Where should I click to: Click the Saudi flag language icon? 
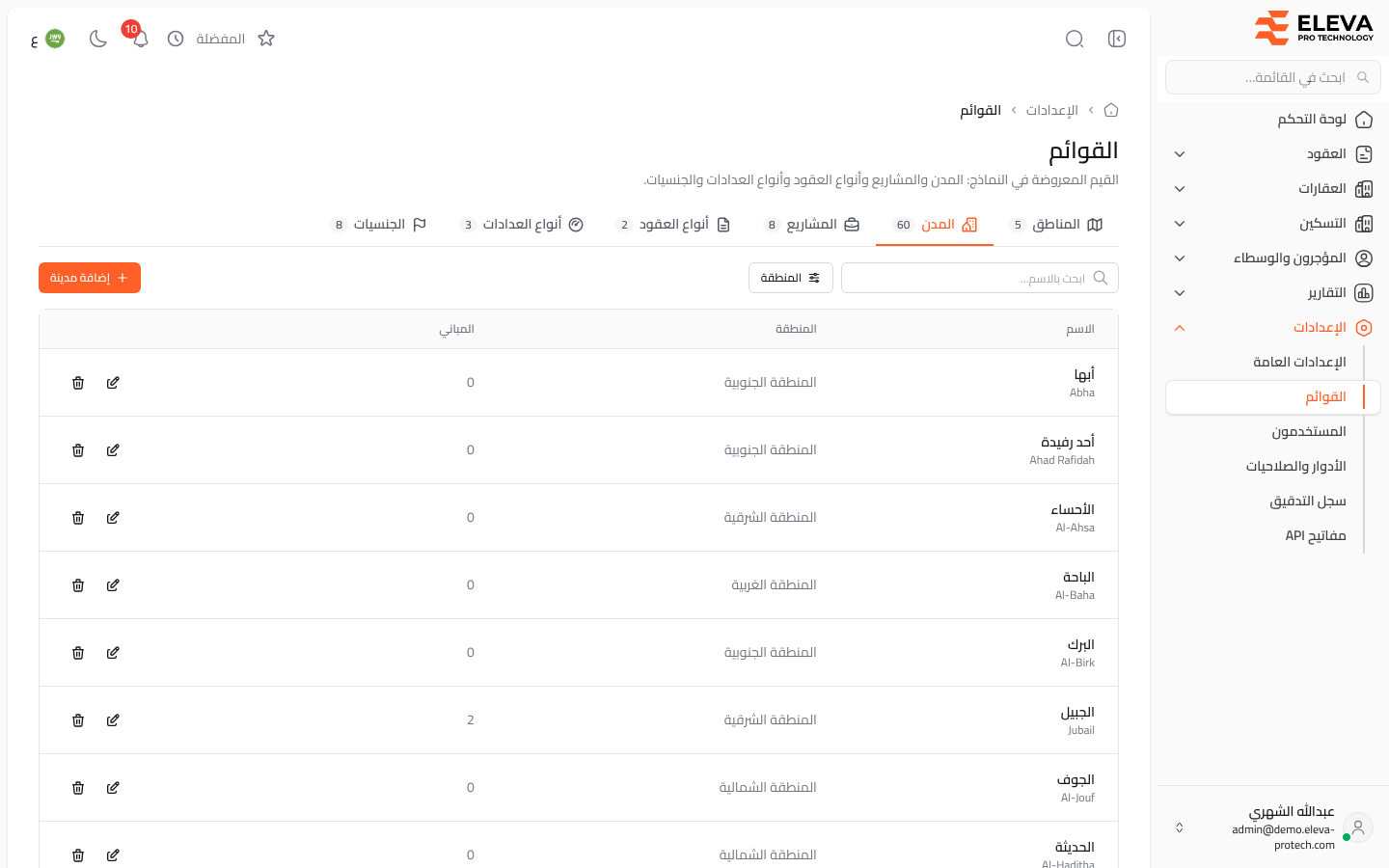55,39
